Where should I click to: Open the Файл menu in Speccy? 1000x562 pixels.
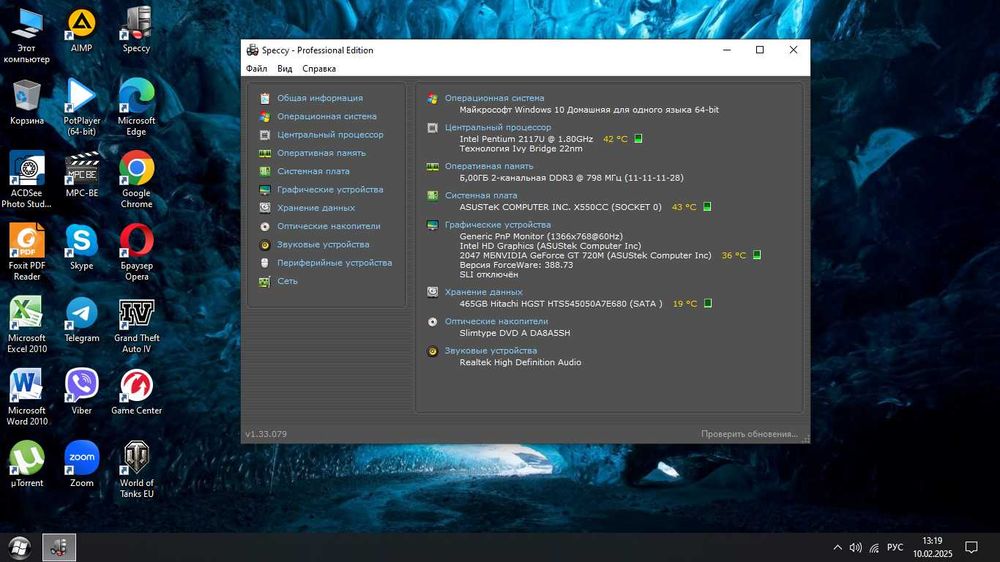[256, 68]
